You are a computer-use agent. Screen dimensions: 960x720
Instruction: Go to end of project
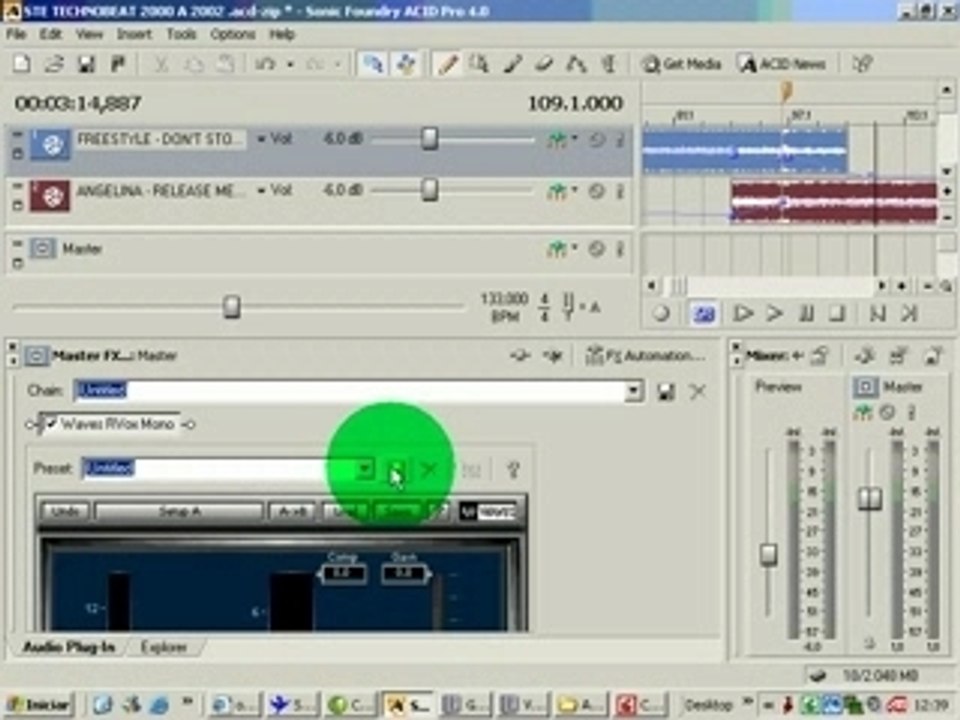pyautogui.click(x=910, y=313)
